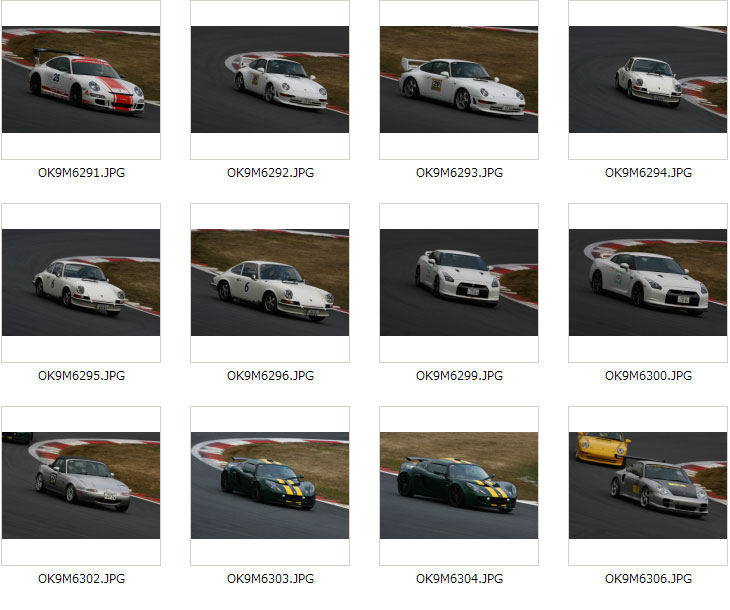This screenshot has width=730, height=610.
Task: Click the OK9M6294.JPG thumbnail
Action: click(648, 80)
